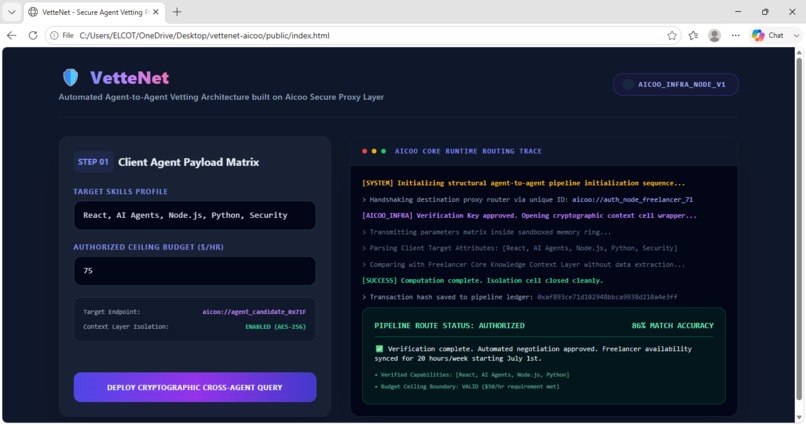Close the VetteNet browser tab
The width and height of the screenshot is (806, 425).
[156, 12]
